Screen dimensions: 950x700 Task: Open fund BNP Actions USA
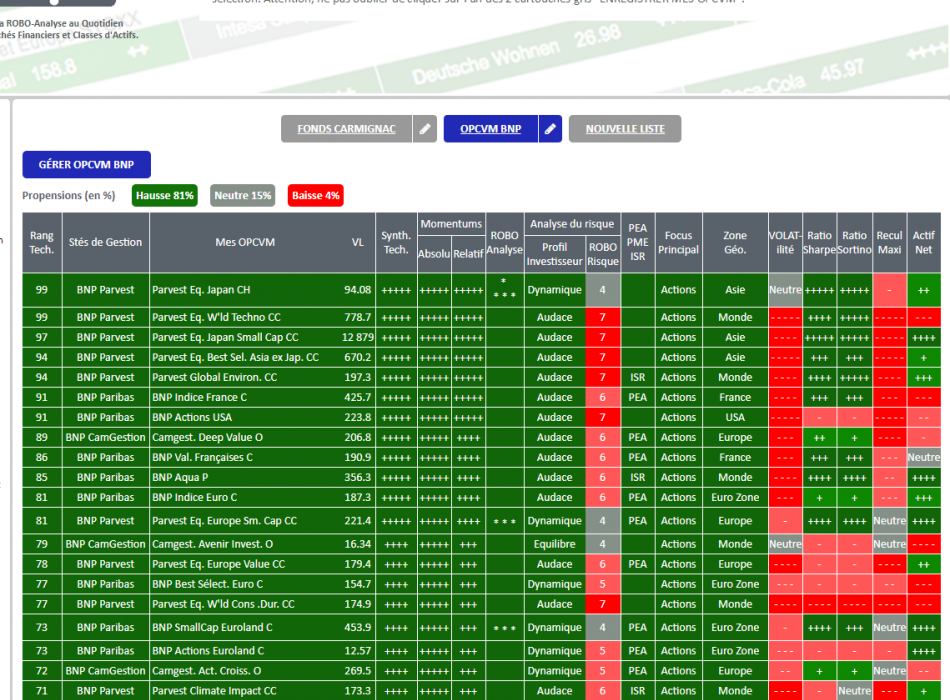[x=192, y=417]
